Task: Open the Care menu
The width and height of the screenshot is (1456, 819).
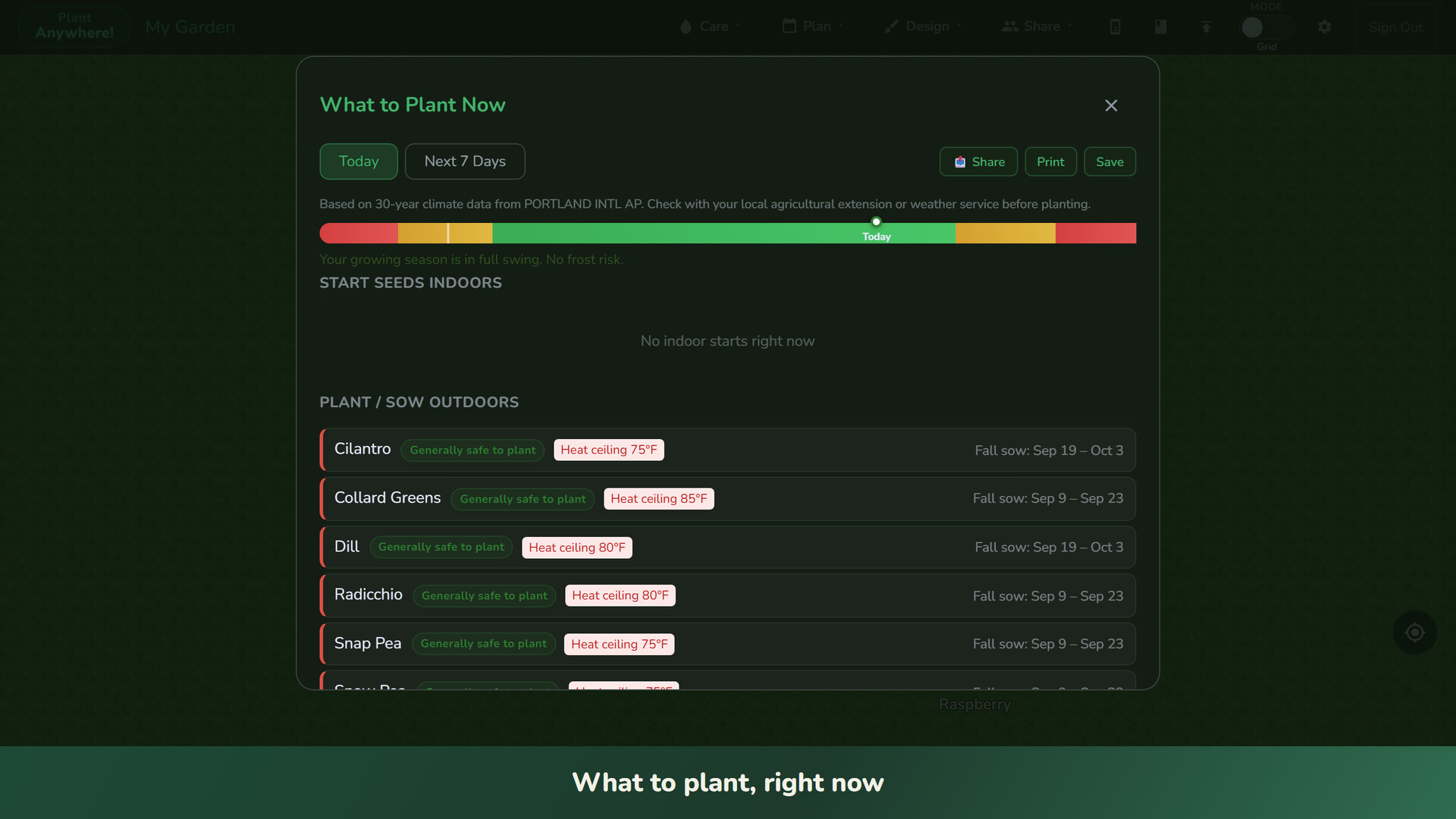Action: click(711, 27)
